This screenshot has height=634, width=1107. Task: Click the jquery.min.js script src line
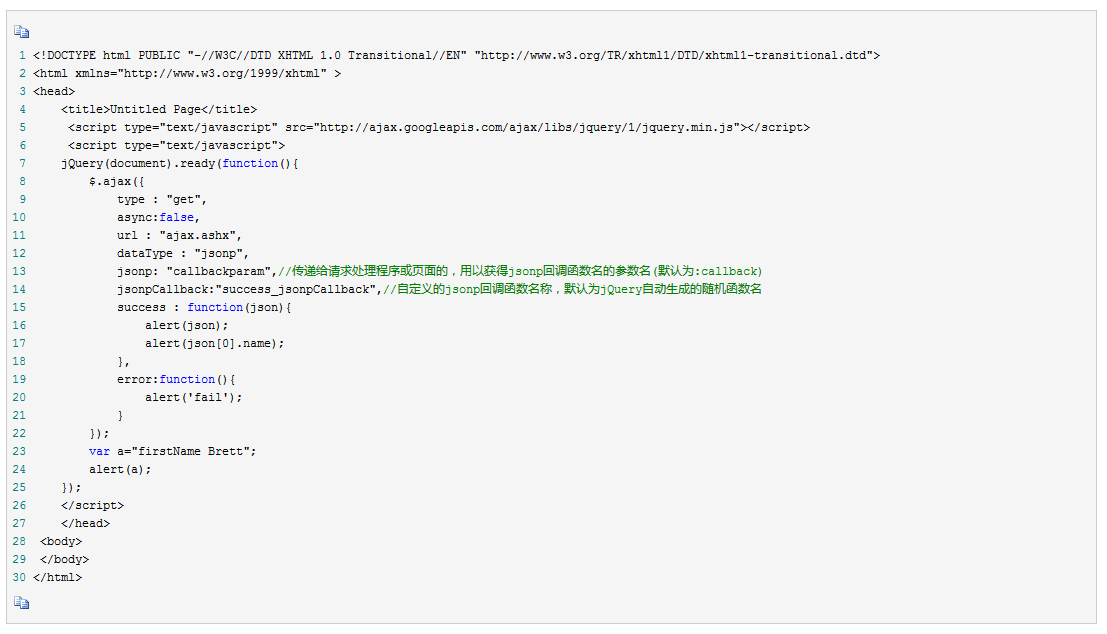click(x=439, y=127)
